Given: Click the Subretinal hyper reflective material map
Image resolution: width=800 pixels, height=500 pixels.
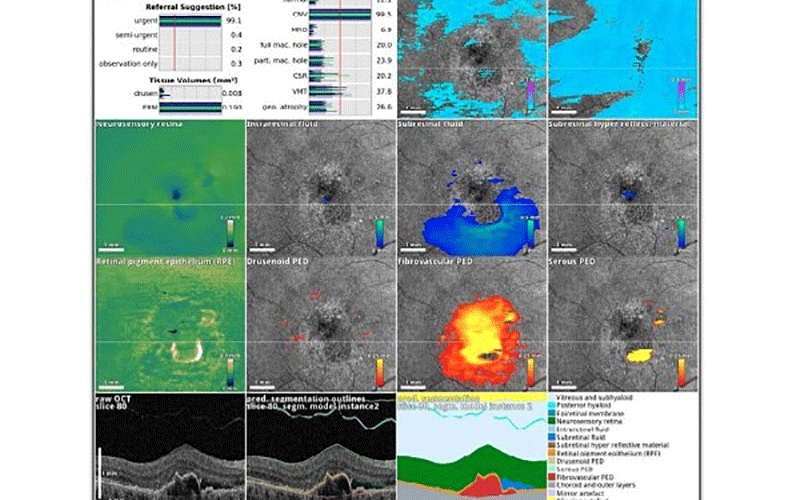Looking at the screenshot, I should pyautogui.click(x=623, y=187).
